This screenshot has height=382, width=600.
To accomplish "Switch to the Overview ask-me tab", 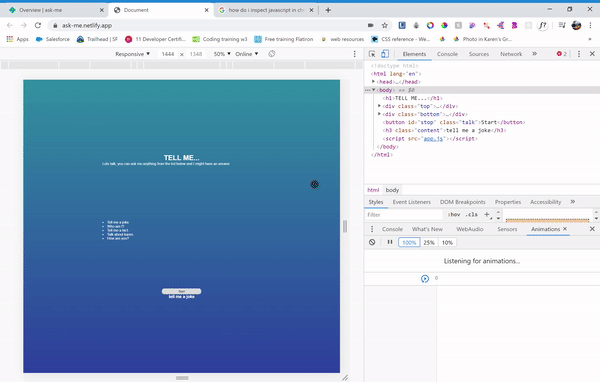I will tap(56, 10).
